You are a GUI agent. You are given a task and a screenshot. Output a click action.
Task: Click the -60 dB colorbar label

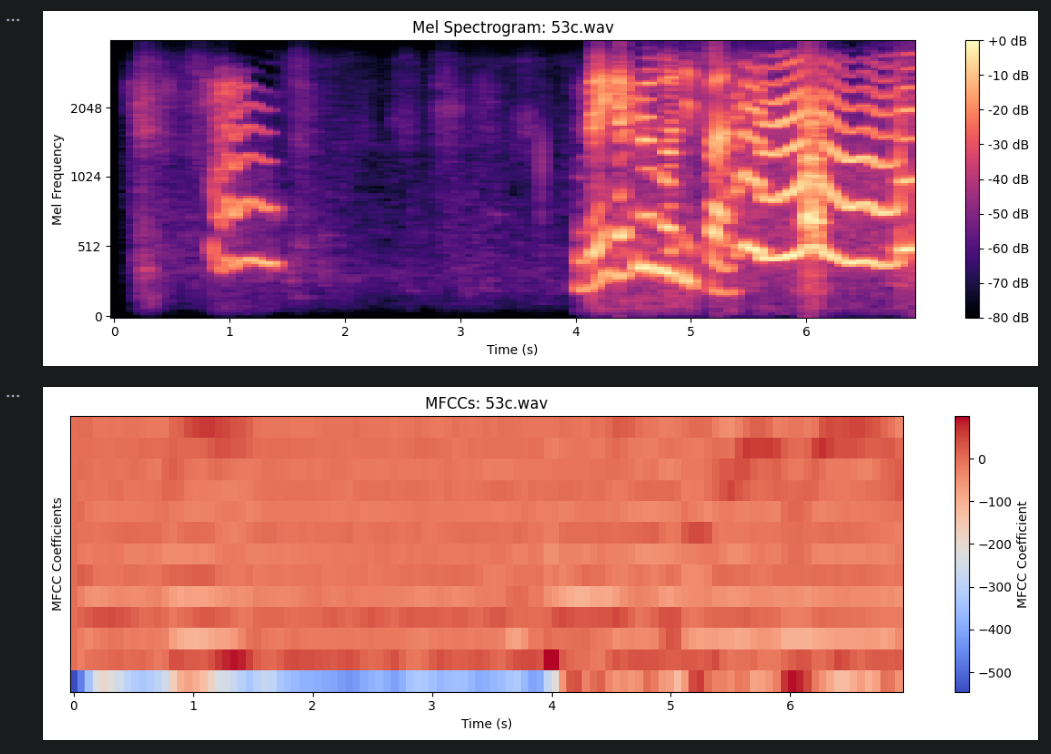tap(1008, 249)
